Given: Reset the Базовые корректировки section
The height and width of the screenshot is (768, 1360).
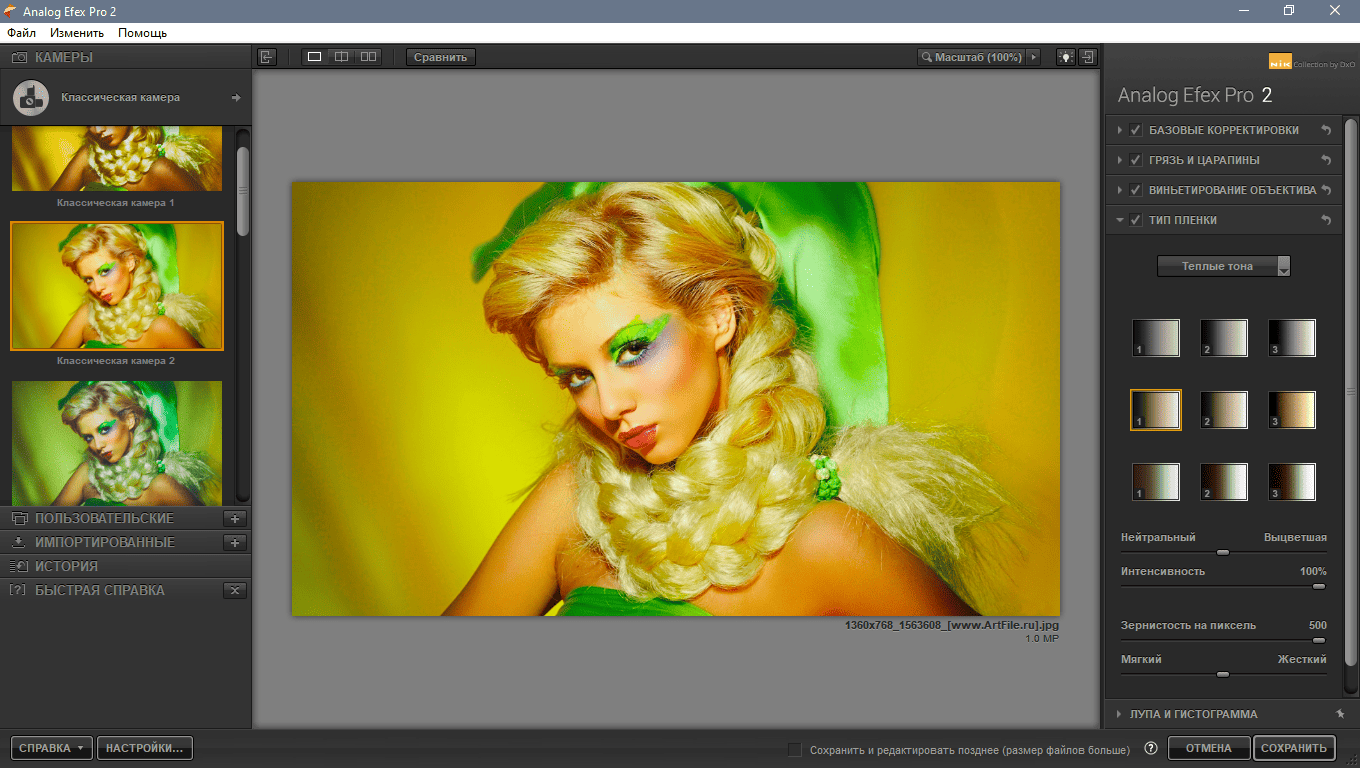Looking at the screenshot, I should (x=1326, y=130).
